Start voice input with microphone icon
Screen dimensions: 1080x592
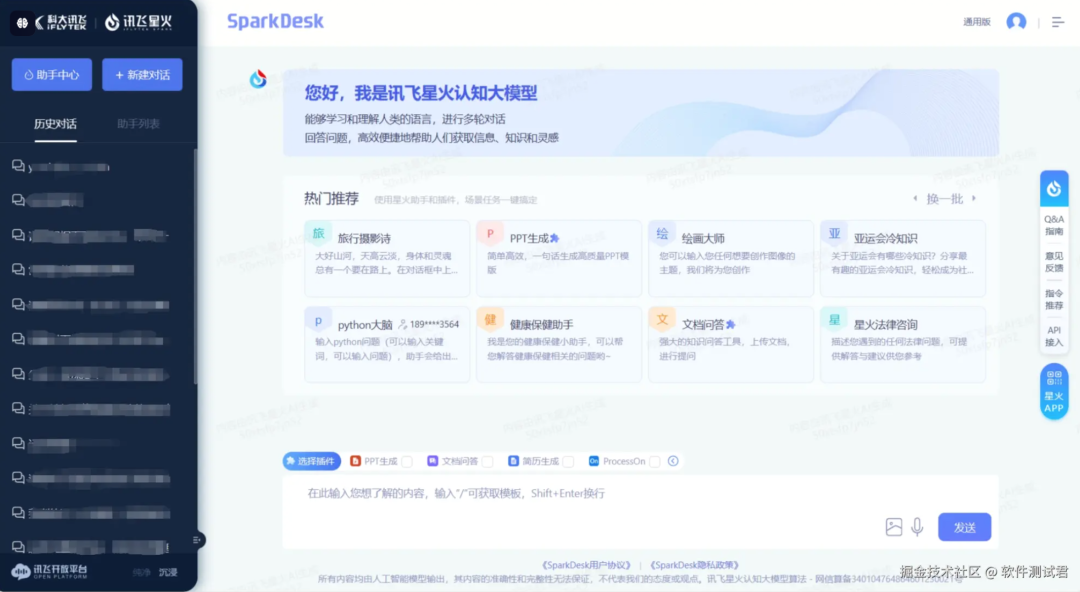click(917, 527)
